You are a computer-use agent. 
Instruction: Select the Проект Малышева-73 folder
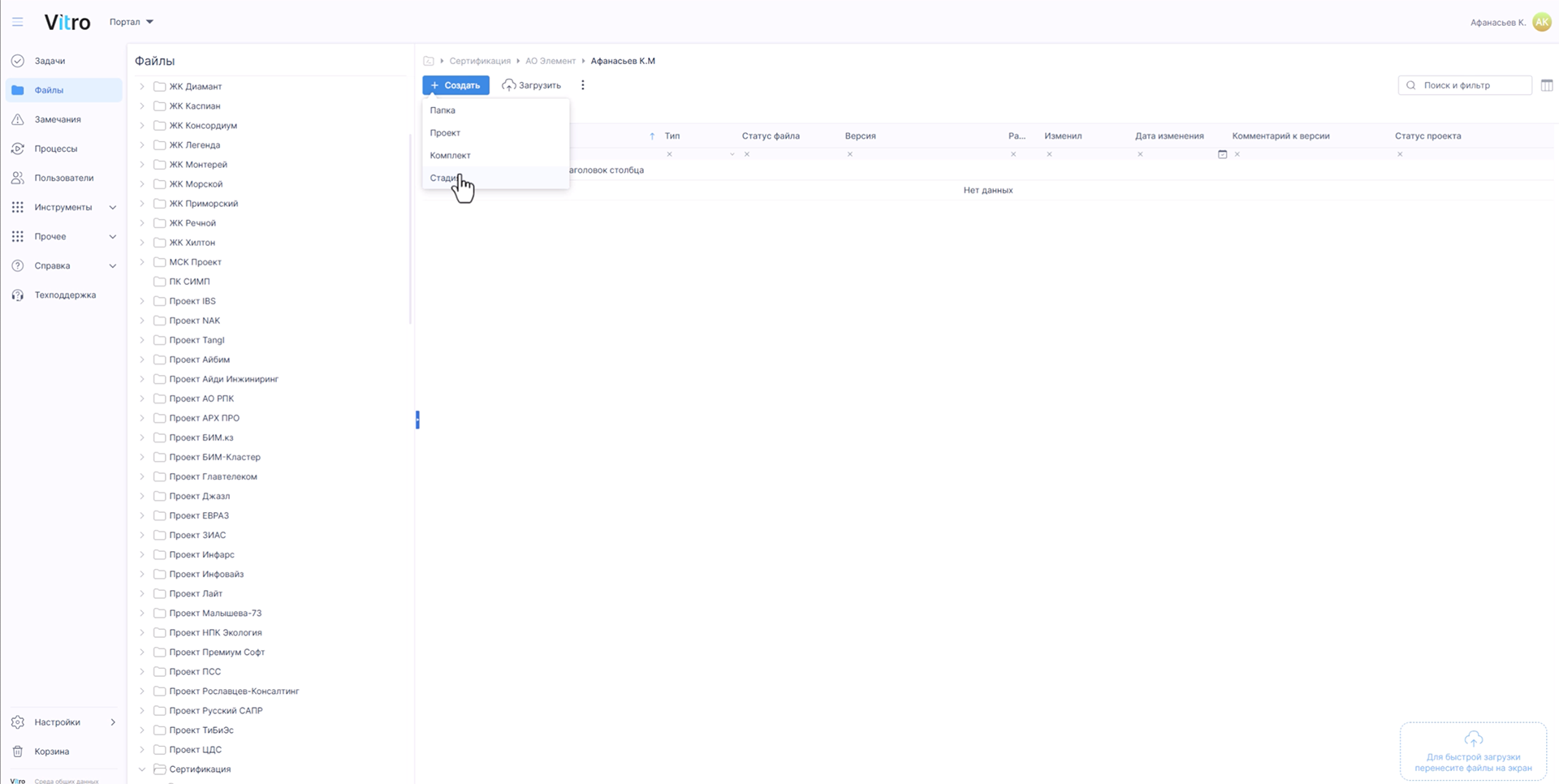[x=215, y=614]
